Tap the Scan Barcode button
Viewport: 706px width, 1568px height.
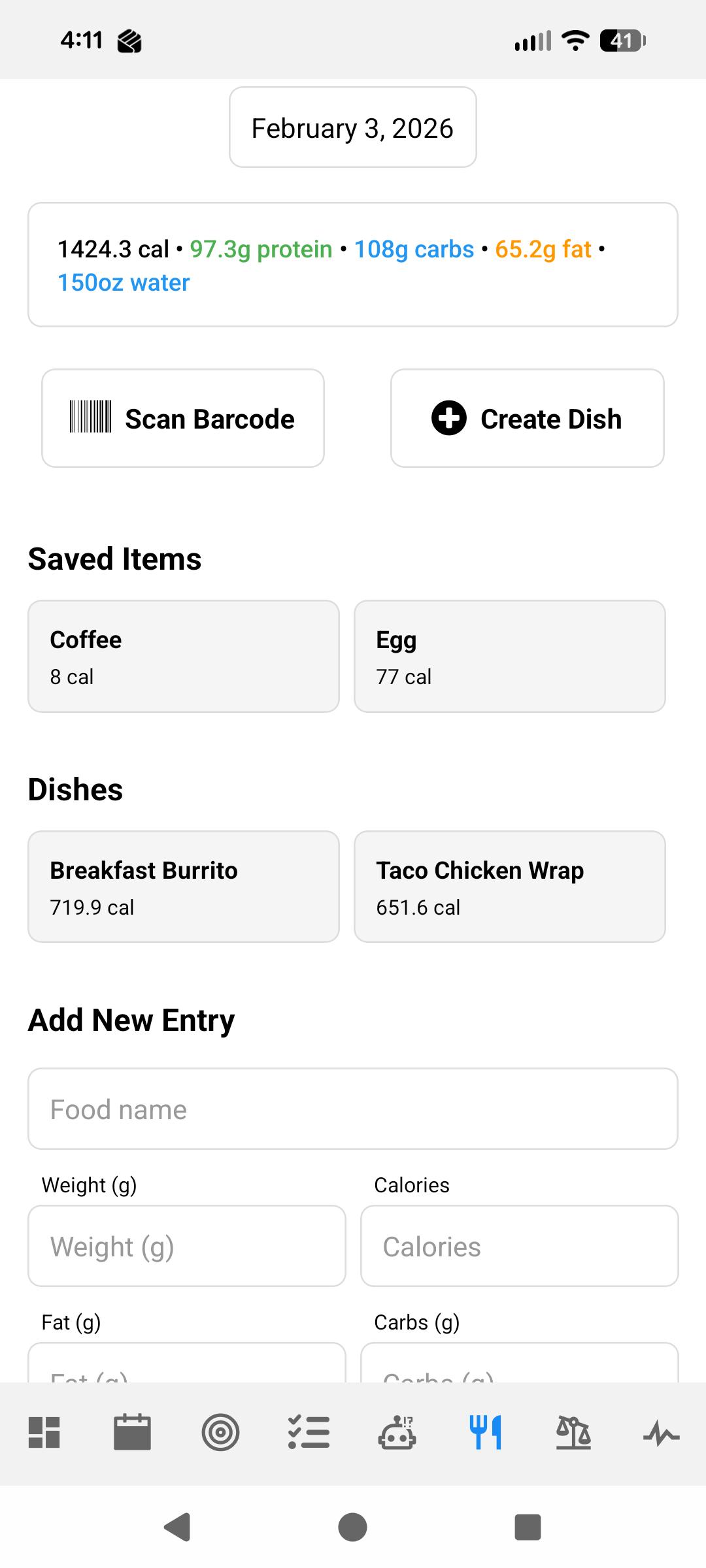[x=183, y=418]
